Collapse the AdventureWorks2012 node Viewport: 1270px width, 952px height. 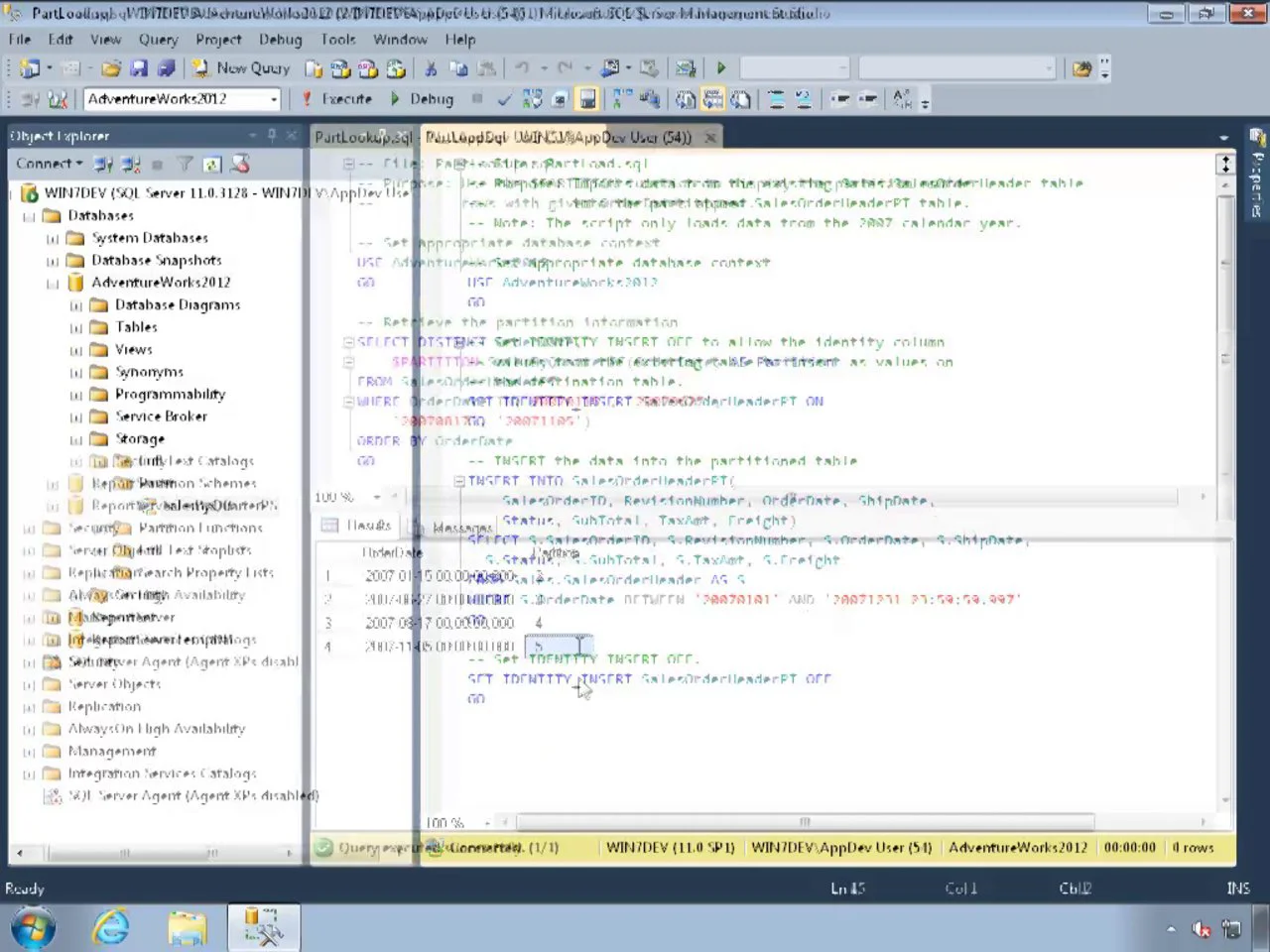(x=53, y=284)
